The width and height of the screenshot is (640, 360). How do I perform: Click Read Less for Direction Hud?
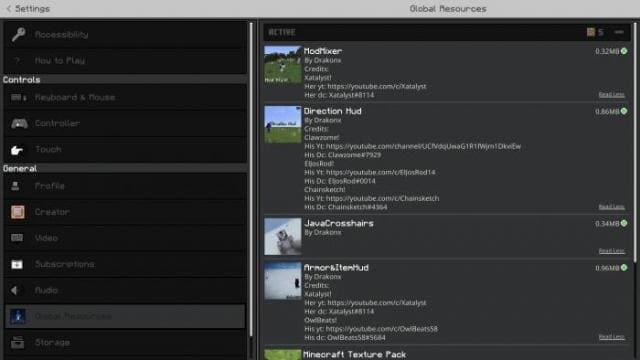pyautogui.click(x=611, y=207)
